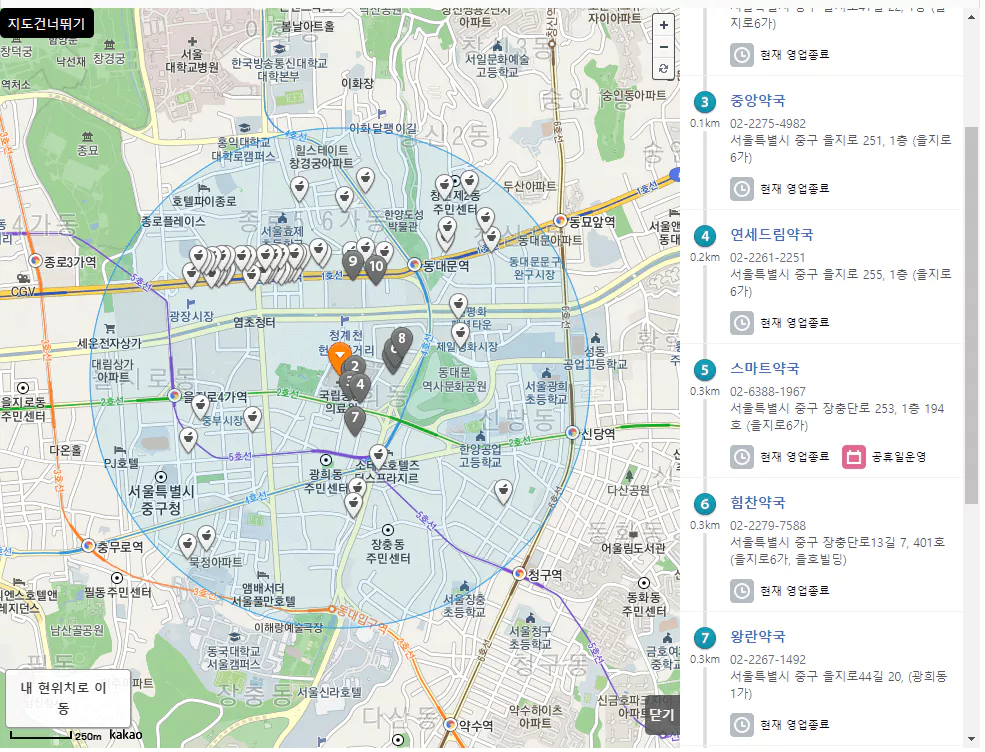Screen dimensions: 985x752
Task: Click the orange current-location marker
Action: 340,357
